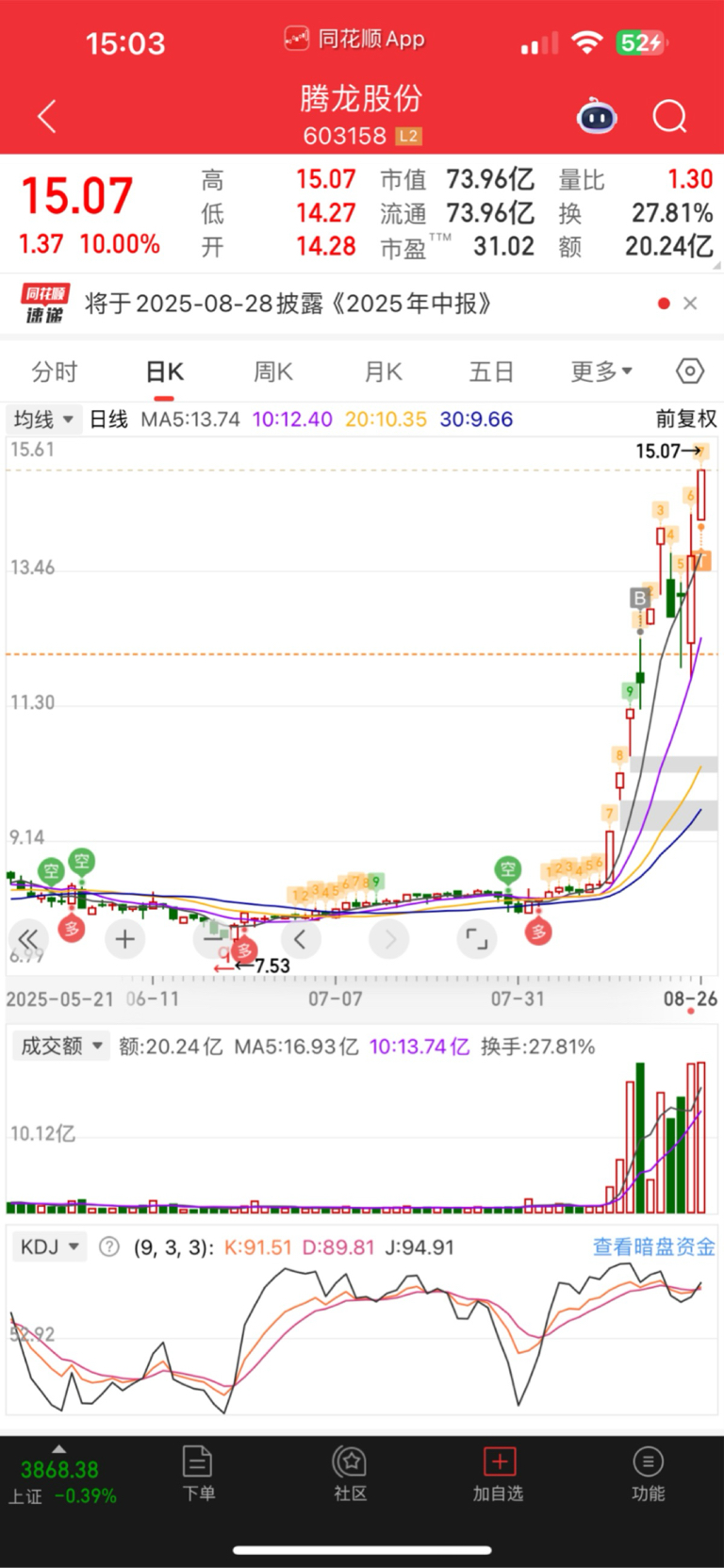Open 均线 indicator dropdown
The height and width of the screenshot is (1568, 724).
[43, 419]
